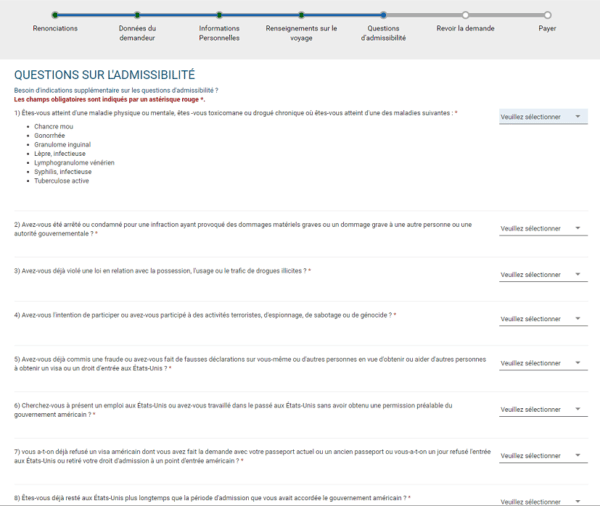Click the Payer label text

pos(547,29)
